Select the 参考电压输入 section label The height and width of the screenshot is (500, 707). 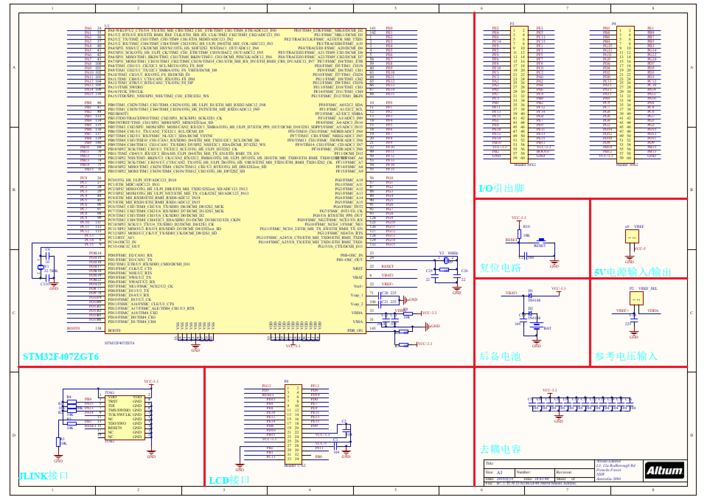626,356
